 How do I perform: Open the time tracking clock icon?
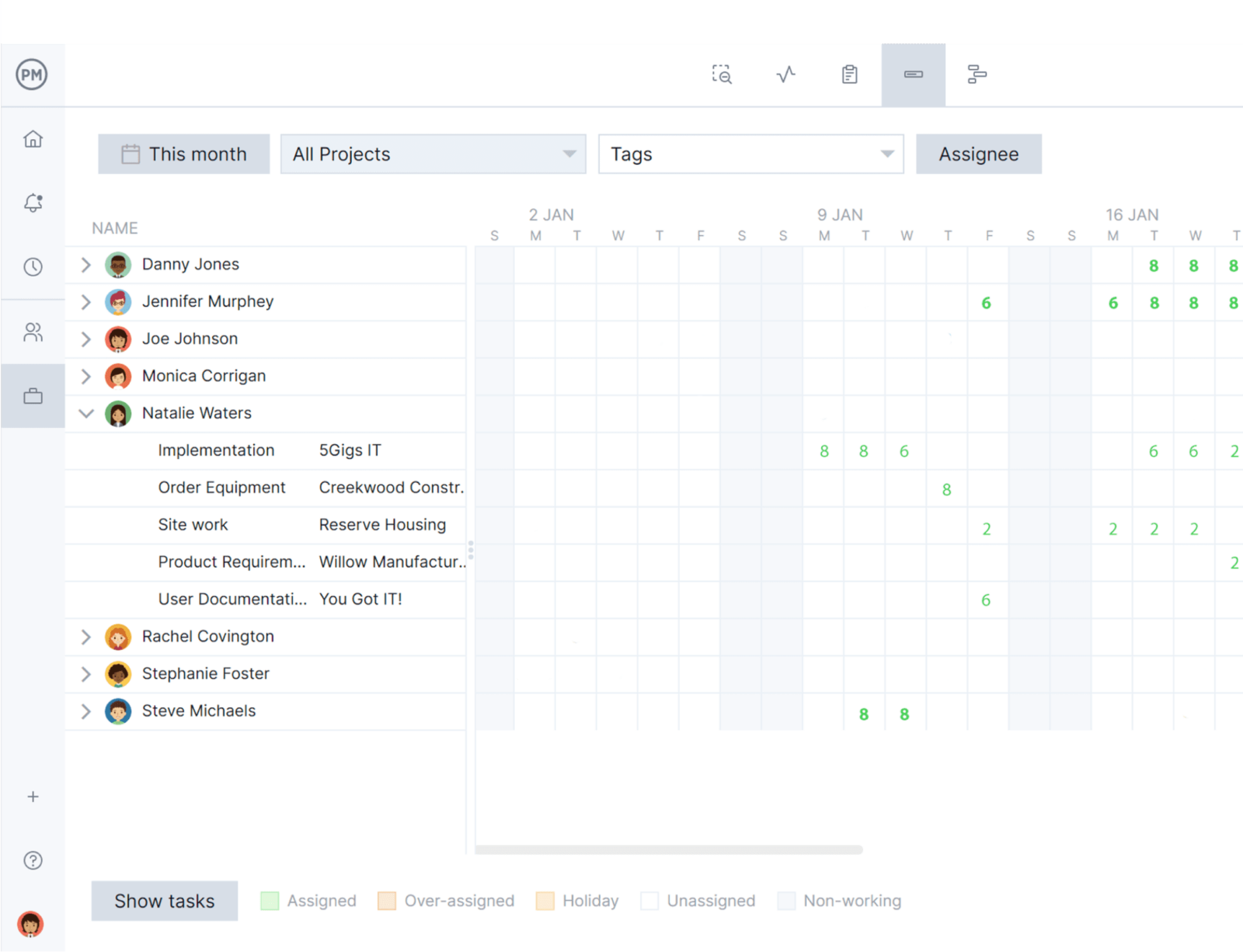coord(33,267)
